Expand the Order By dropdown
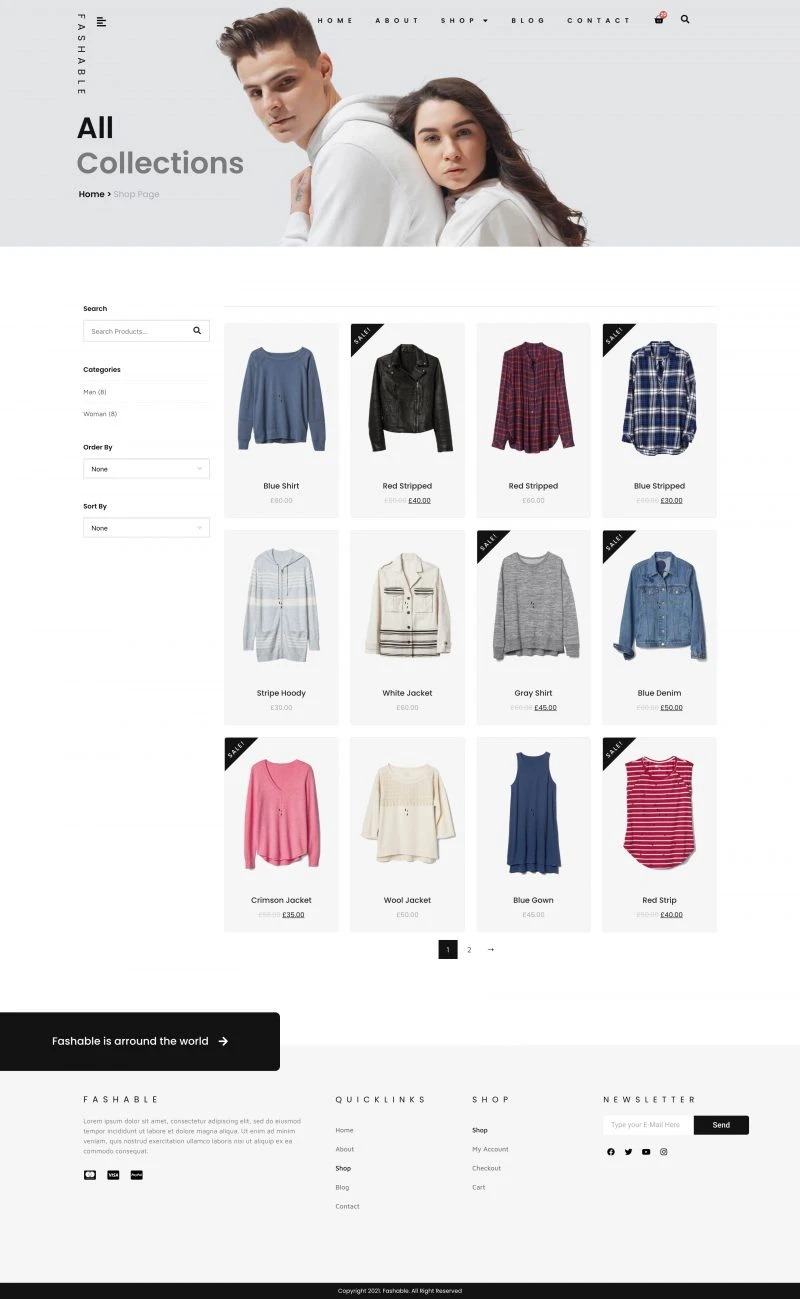 pyautogui.click(x=146, y=469)
